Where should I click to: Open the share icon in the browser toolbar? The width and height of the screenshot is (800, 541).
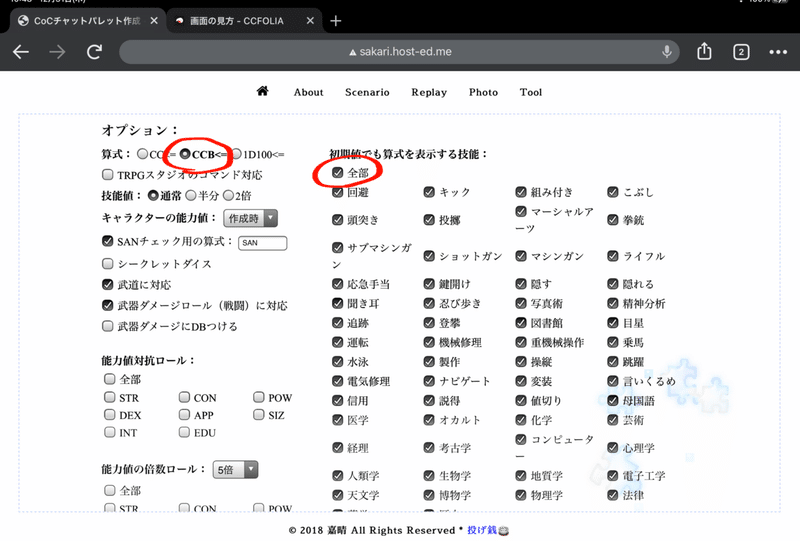(x=704, y=51)
